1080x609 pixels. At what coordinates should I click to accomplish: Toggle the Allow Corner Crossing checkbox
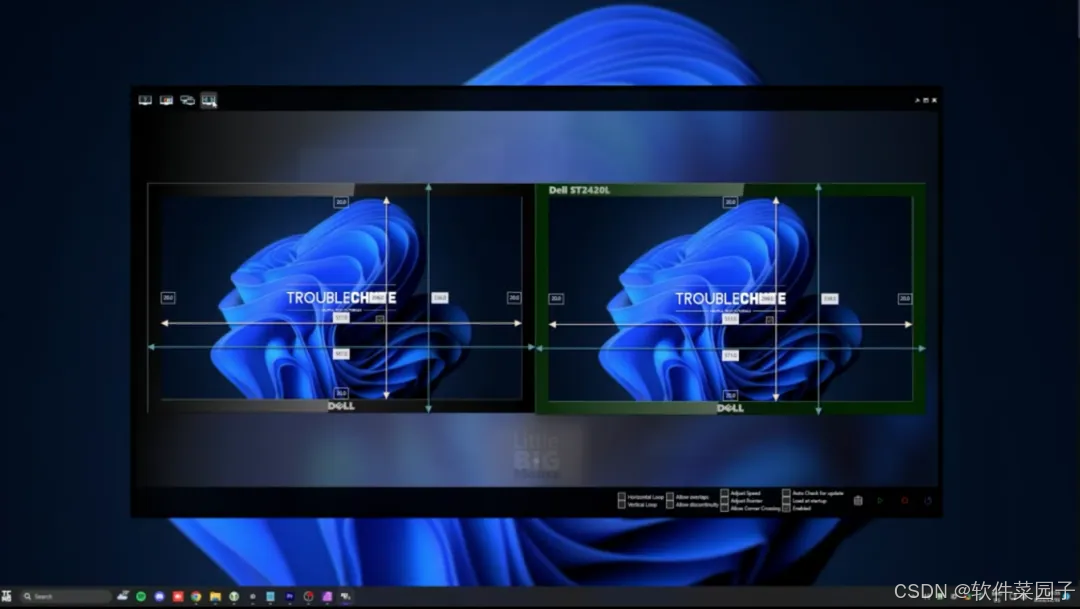pos(725,508)
